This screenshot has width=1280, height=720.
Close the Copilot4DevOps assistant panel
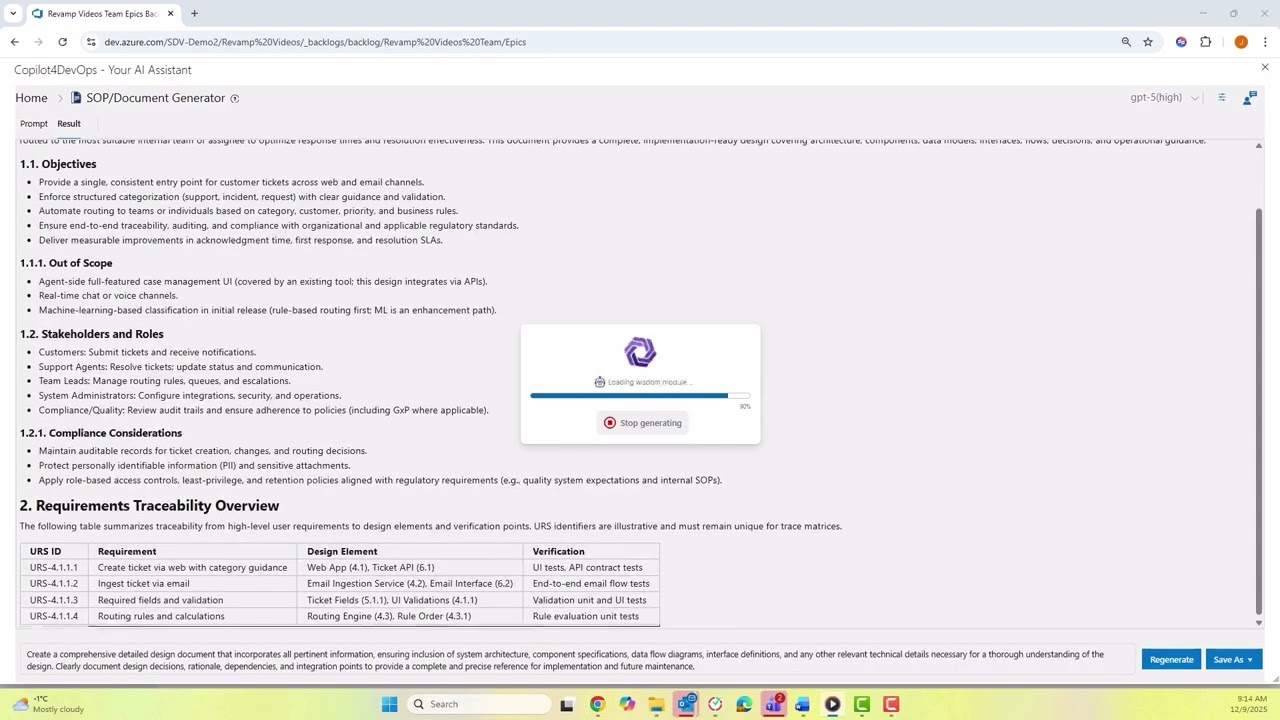pyautogui.click(x=1265, y=67)
